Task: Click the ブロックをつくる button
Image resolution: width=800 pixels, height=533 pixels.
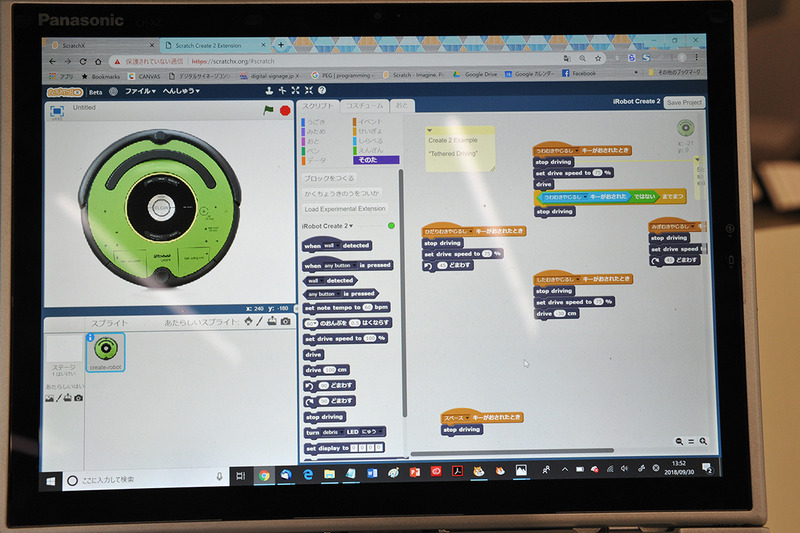Action: click(329, 179)
